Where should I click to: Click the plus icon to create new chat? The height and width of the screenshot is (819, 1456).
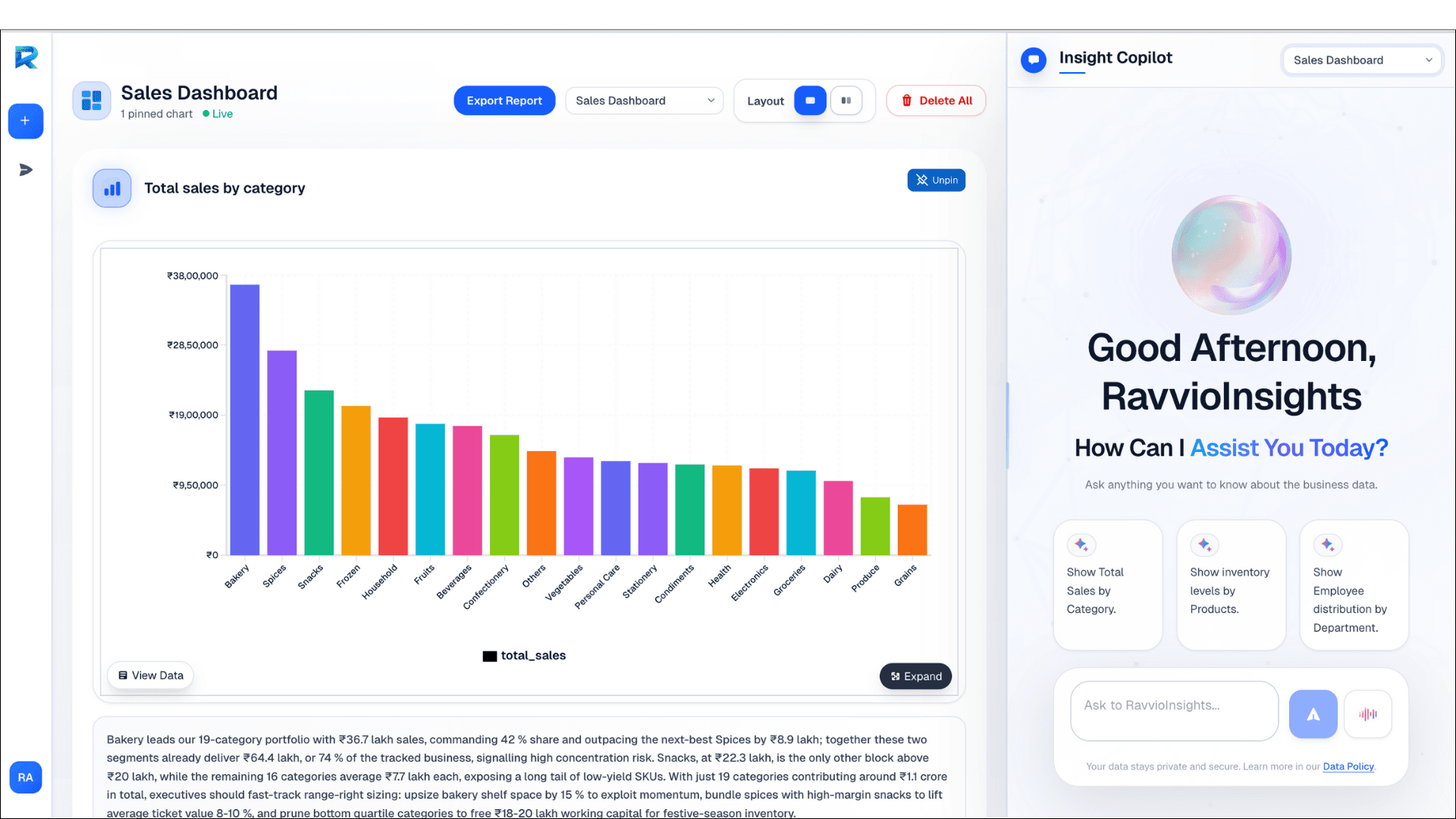[x=26, y=121]
